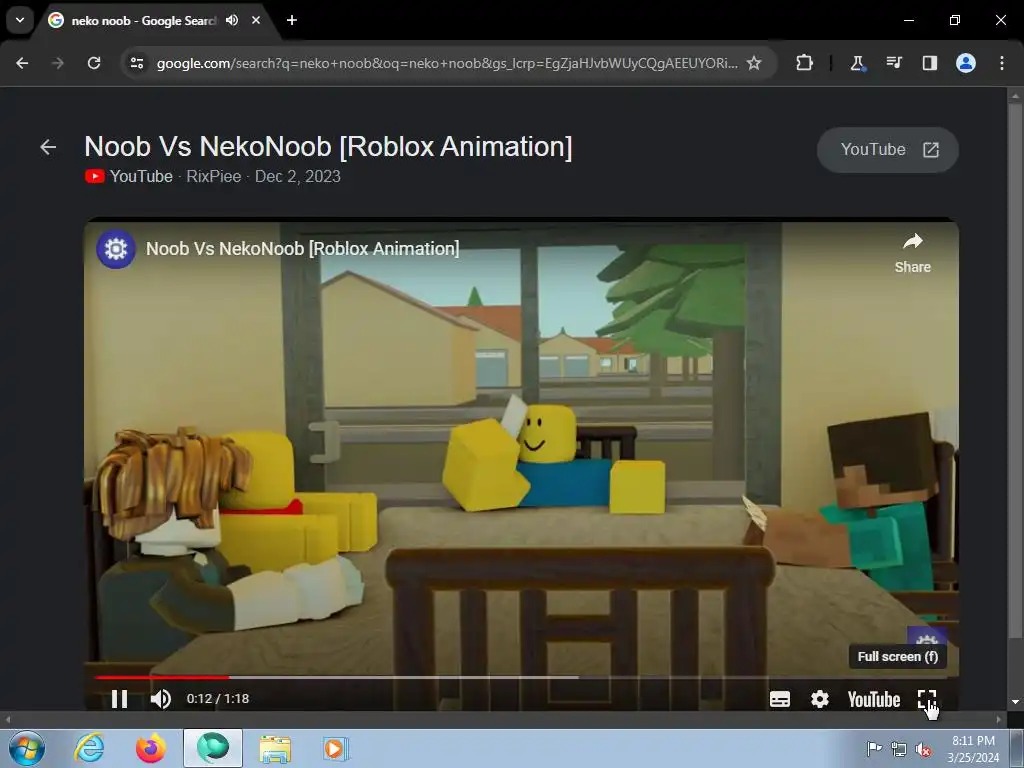Launch Internet Explorer from taskbar

(x=89, y=748)
